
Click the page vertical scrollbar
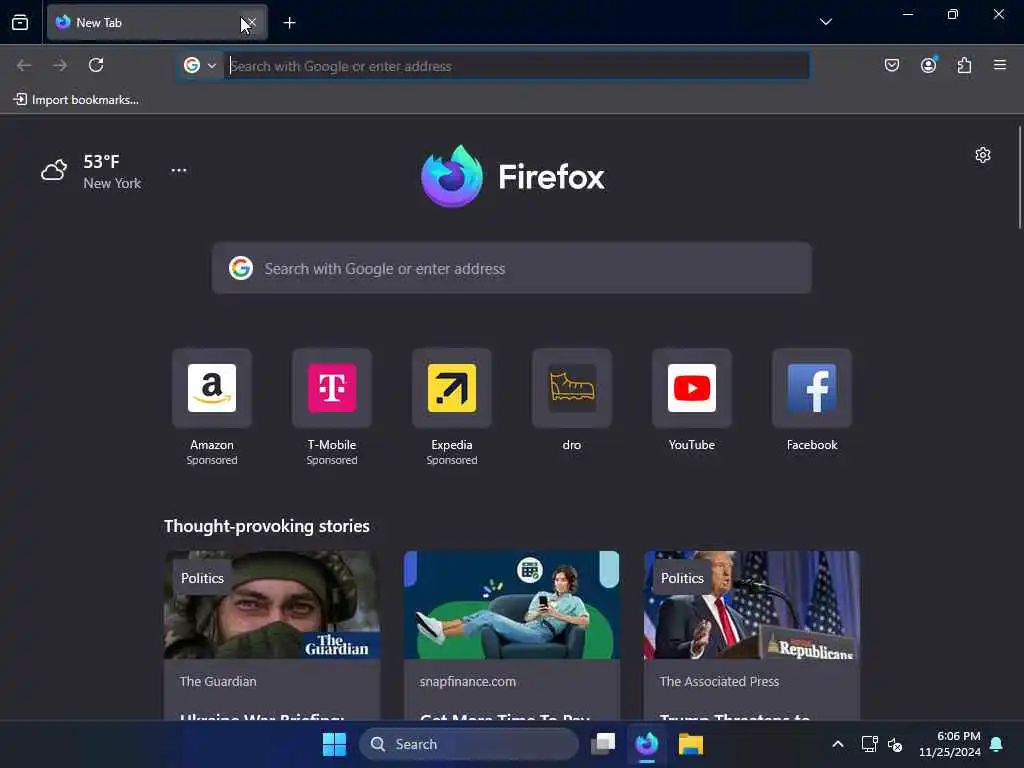(1019, 176)
